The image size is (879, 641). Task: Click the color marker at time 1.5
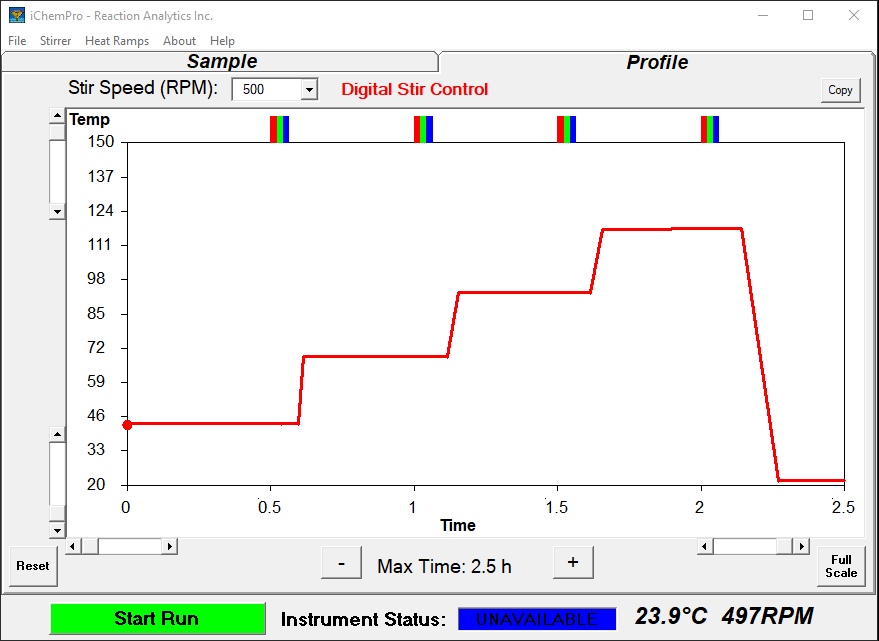coord(566,129)
